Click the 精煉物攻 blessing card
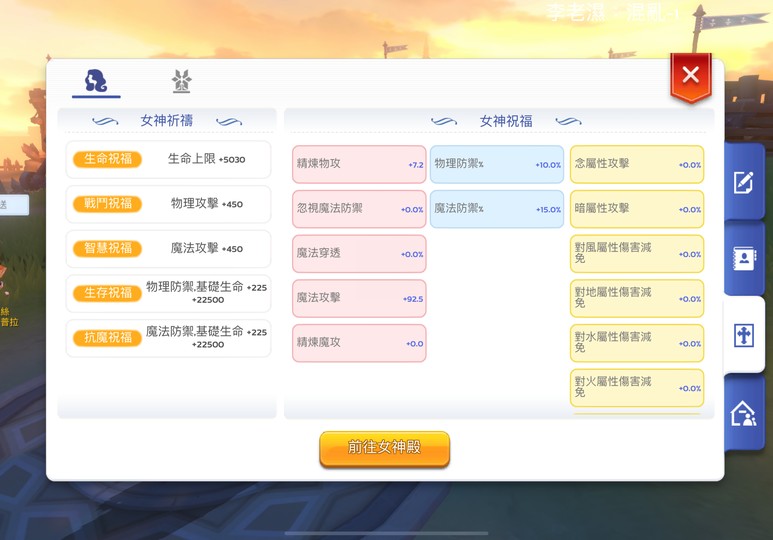The width and height of the screenshot is (773, 540). coord(359,164)
